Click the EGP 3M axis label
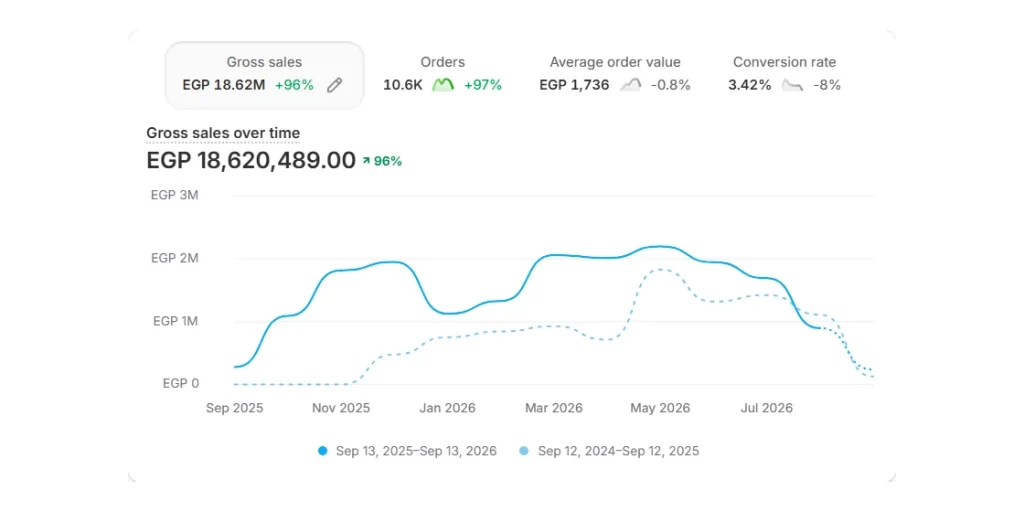This screenshot has height=512, width=1024. pyautogui.click(x=174, y=195)
